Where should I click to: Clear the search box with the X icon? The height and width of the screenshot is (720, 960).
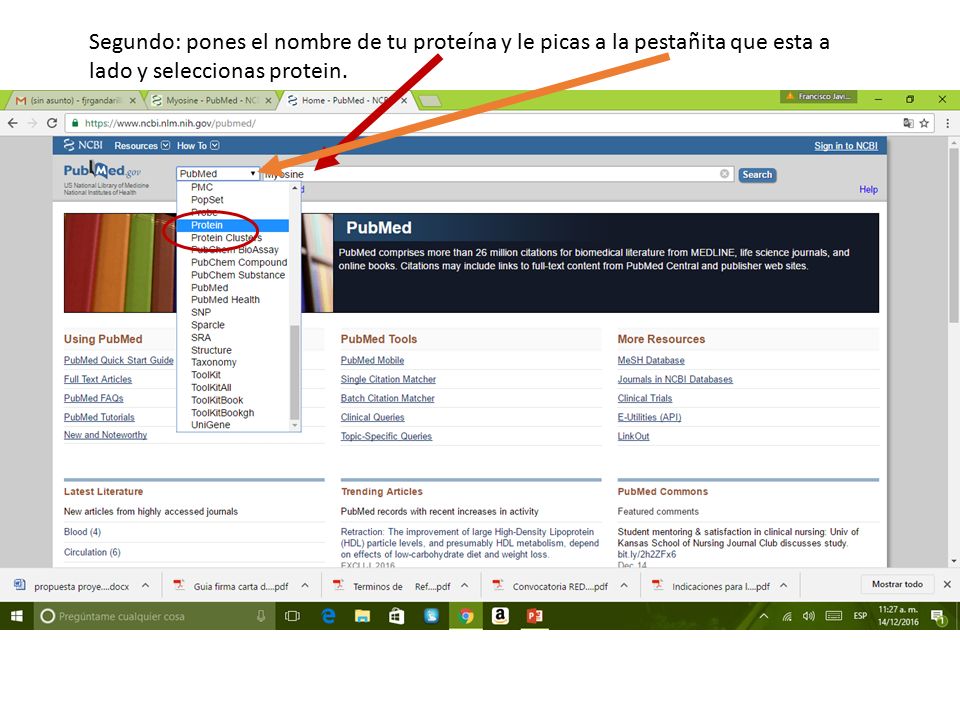tap(724, 174)
